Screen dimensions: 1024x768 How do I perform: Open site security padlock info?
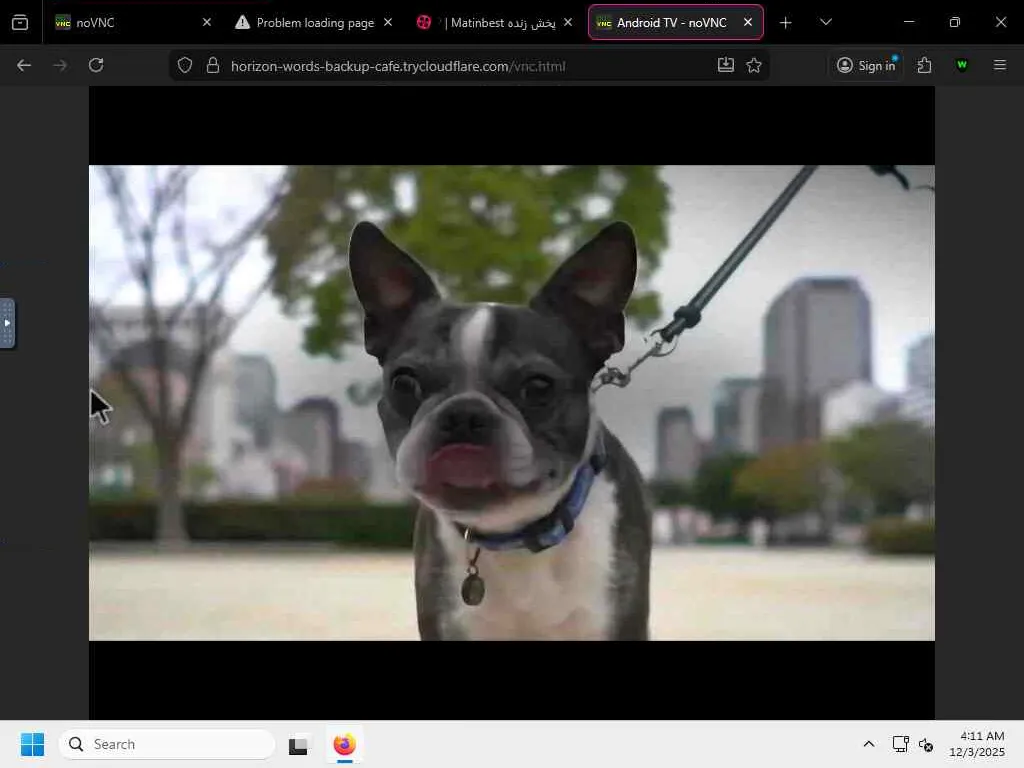[212, 65]
